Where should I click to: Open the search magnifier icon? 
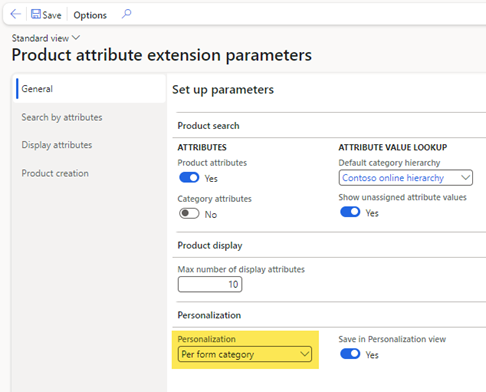point(126,14)
